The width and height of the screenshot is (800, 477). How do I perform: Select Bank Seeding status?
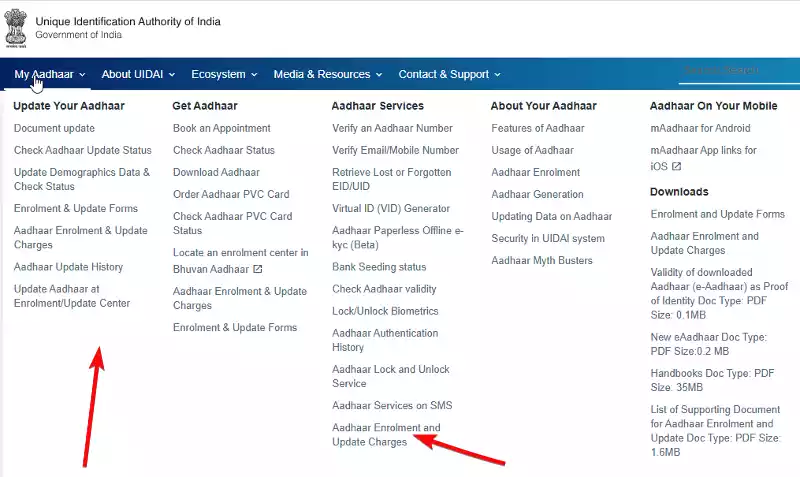pyautogui.click(x=379, y=267)
